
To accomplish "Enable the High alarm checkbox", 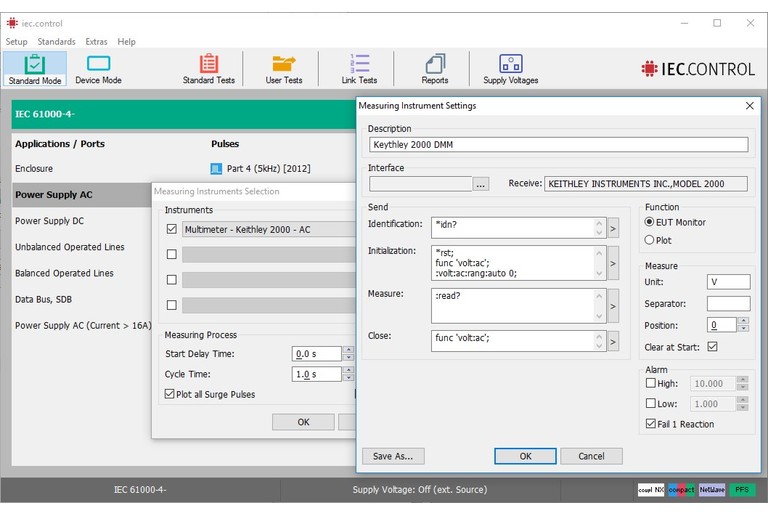I will pos(650,383).
